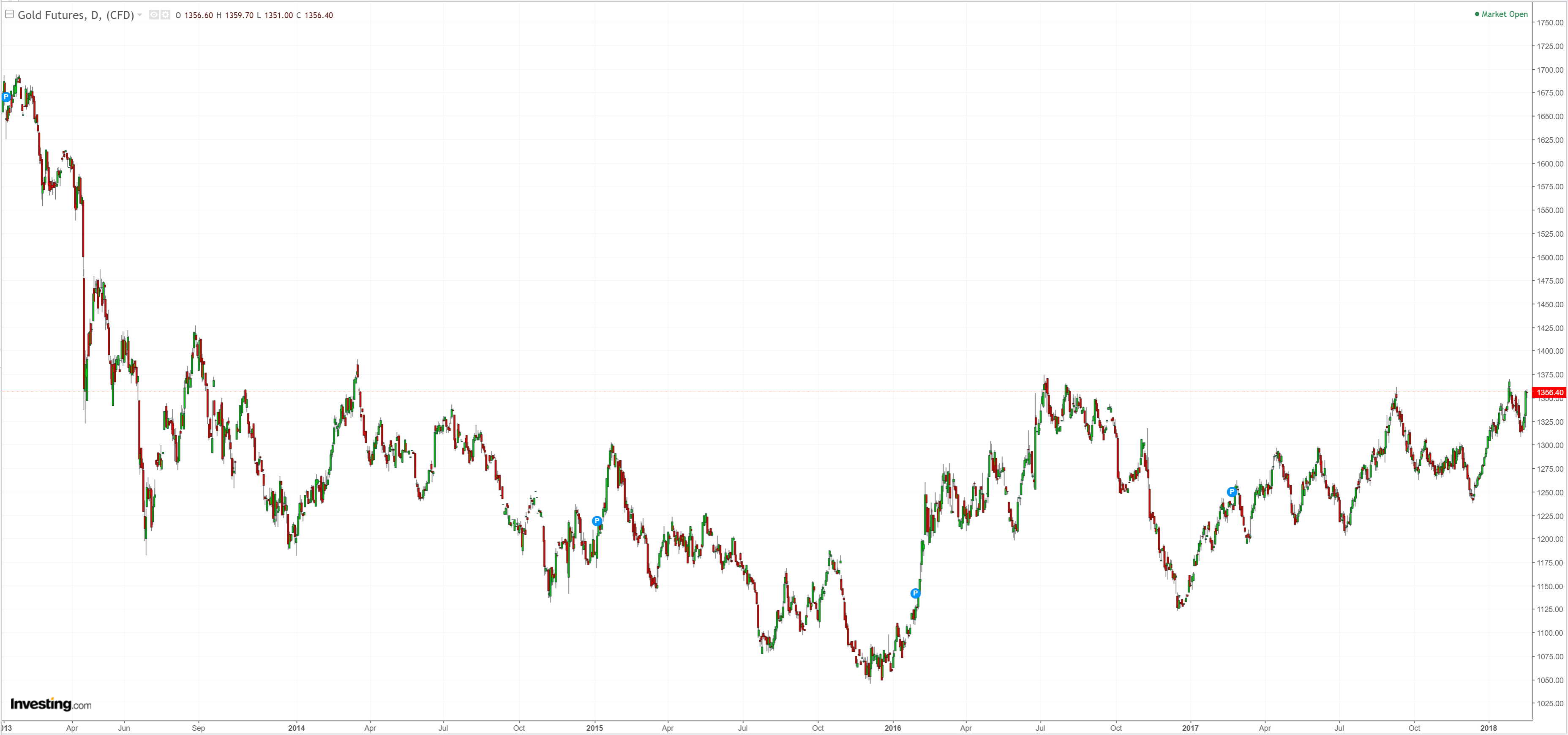Click the P marker in early 2017

(1231, 492)
